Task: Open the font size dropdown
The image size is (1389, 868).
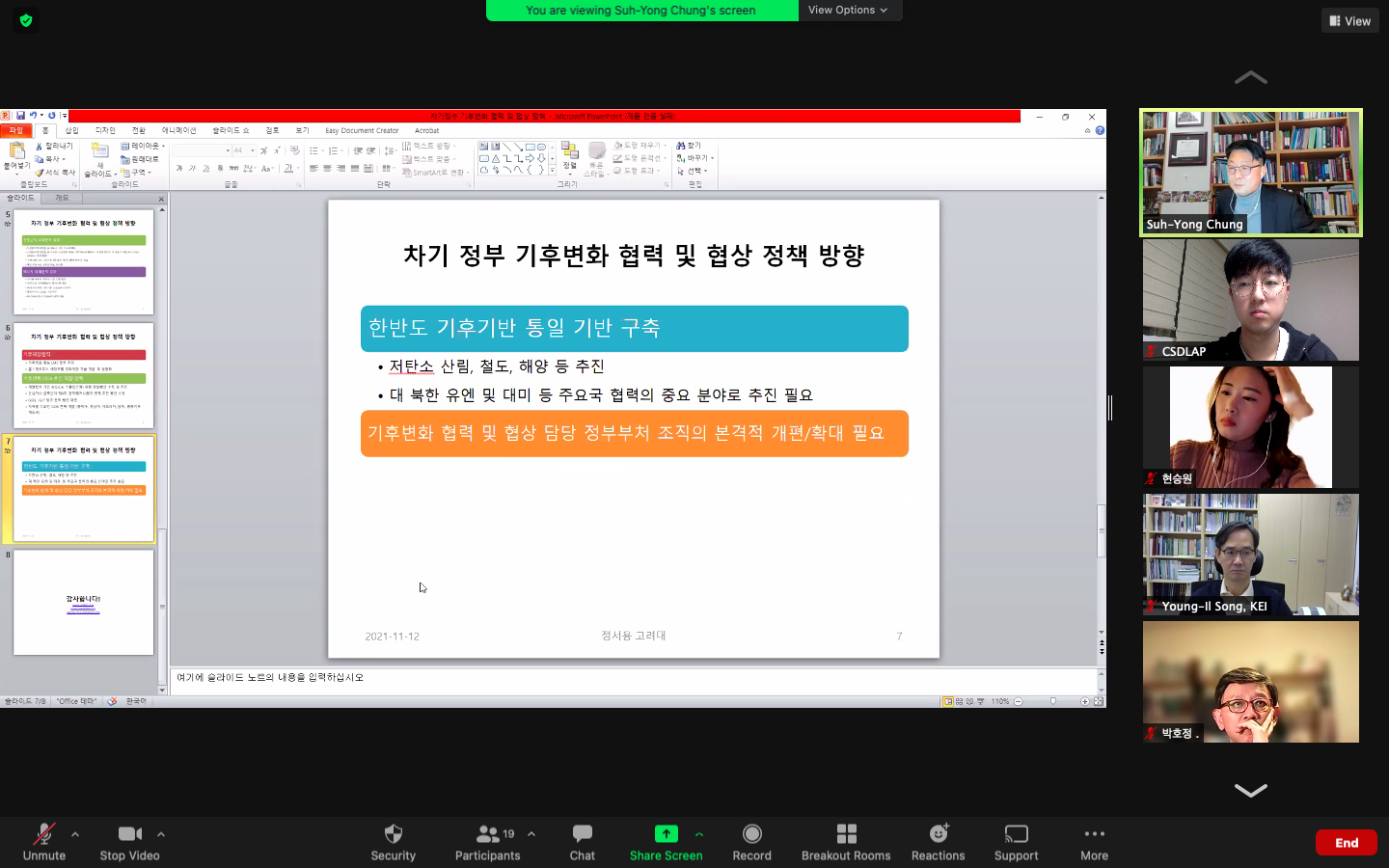Action: 253,150
